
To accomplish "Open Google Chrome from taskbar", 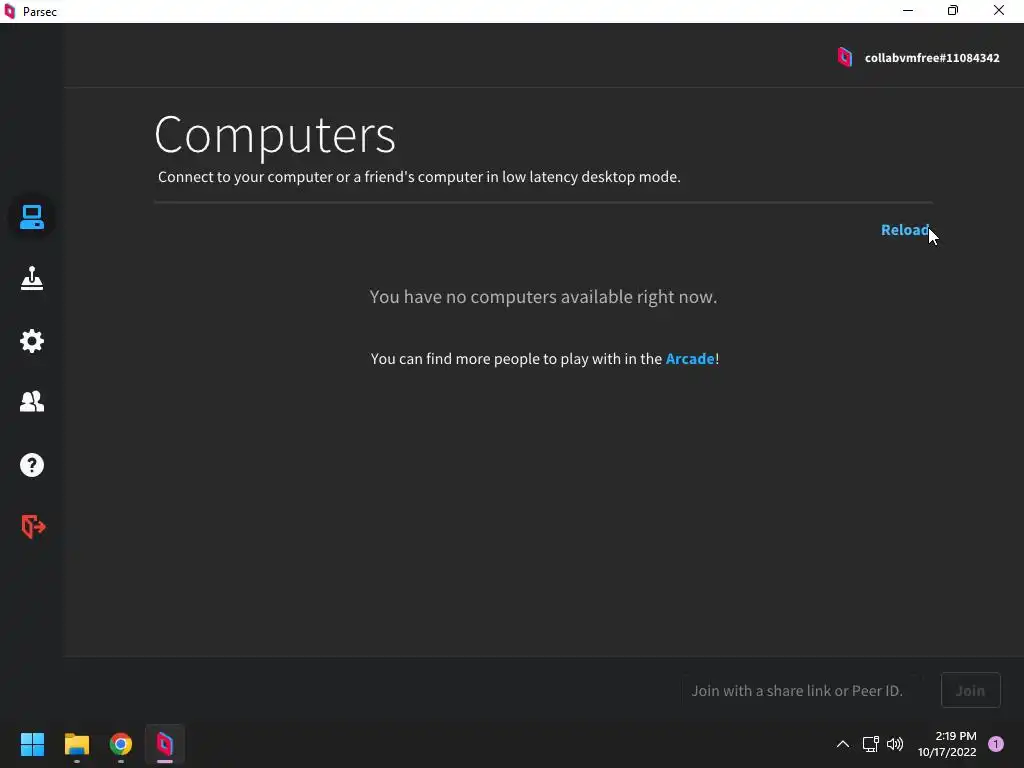I will pos(121,744).
